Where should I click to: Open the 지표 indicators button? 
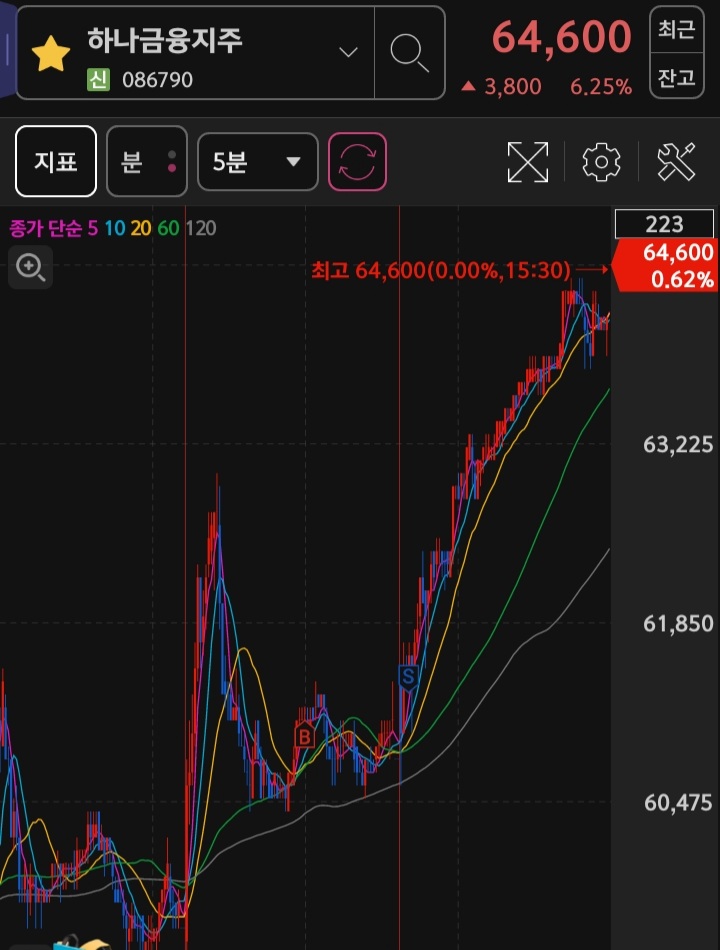(x=56, y=161)
